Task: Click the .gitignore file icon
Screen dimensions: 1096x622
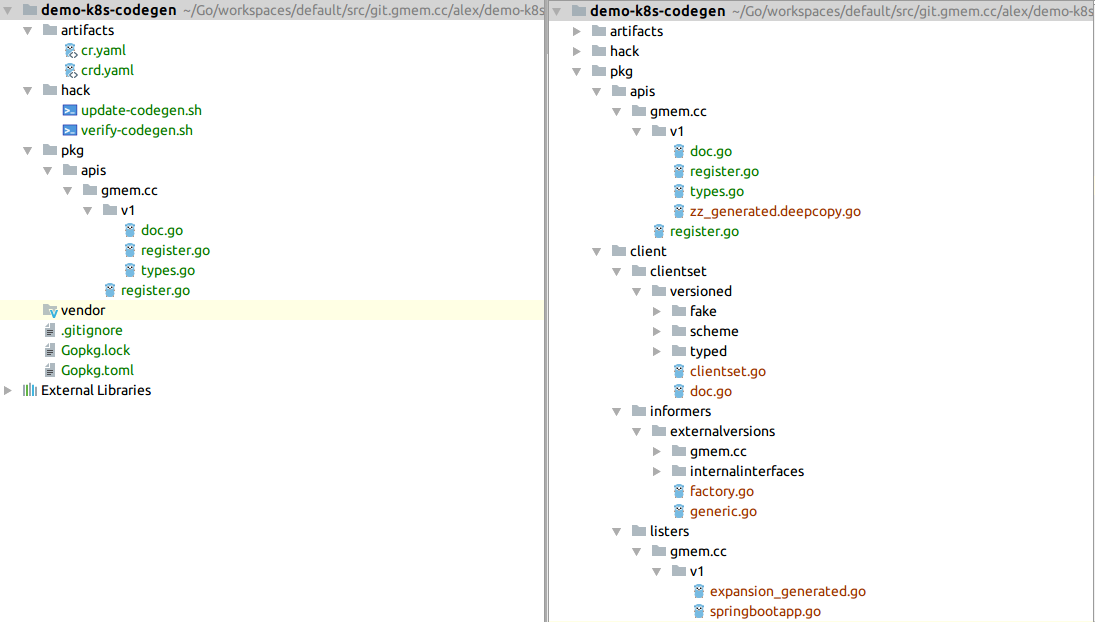Action: tap(50, 331)
